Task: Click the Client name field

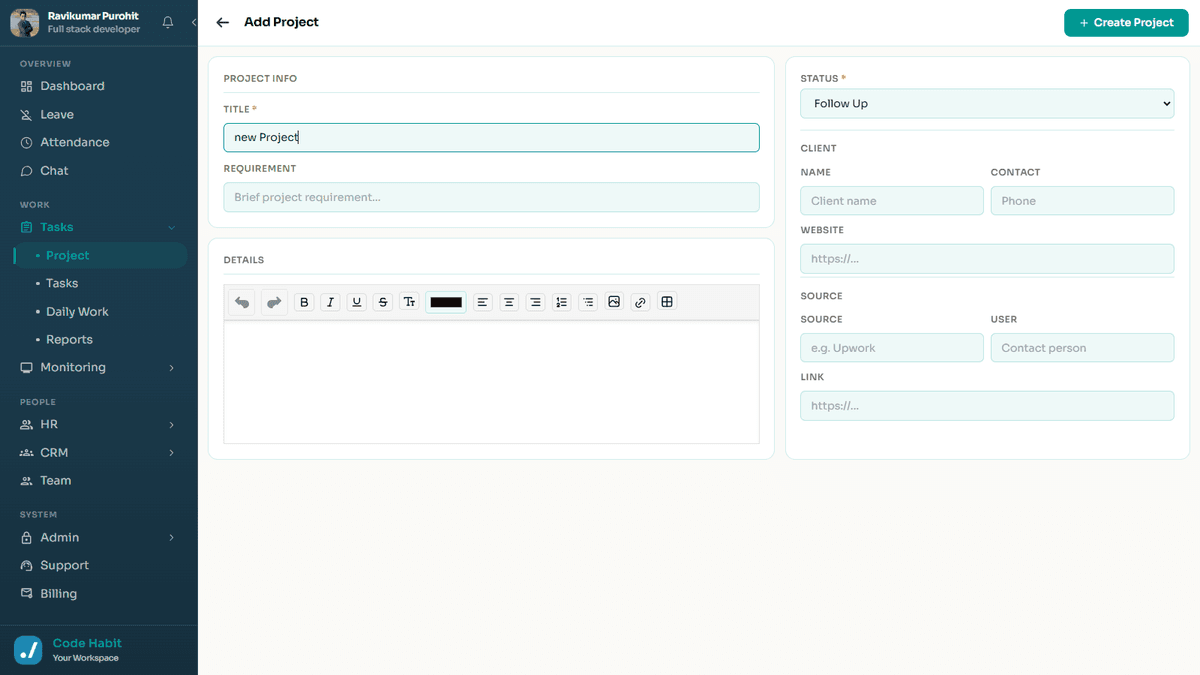Action: pyautogui.click(x=892, y=201)
